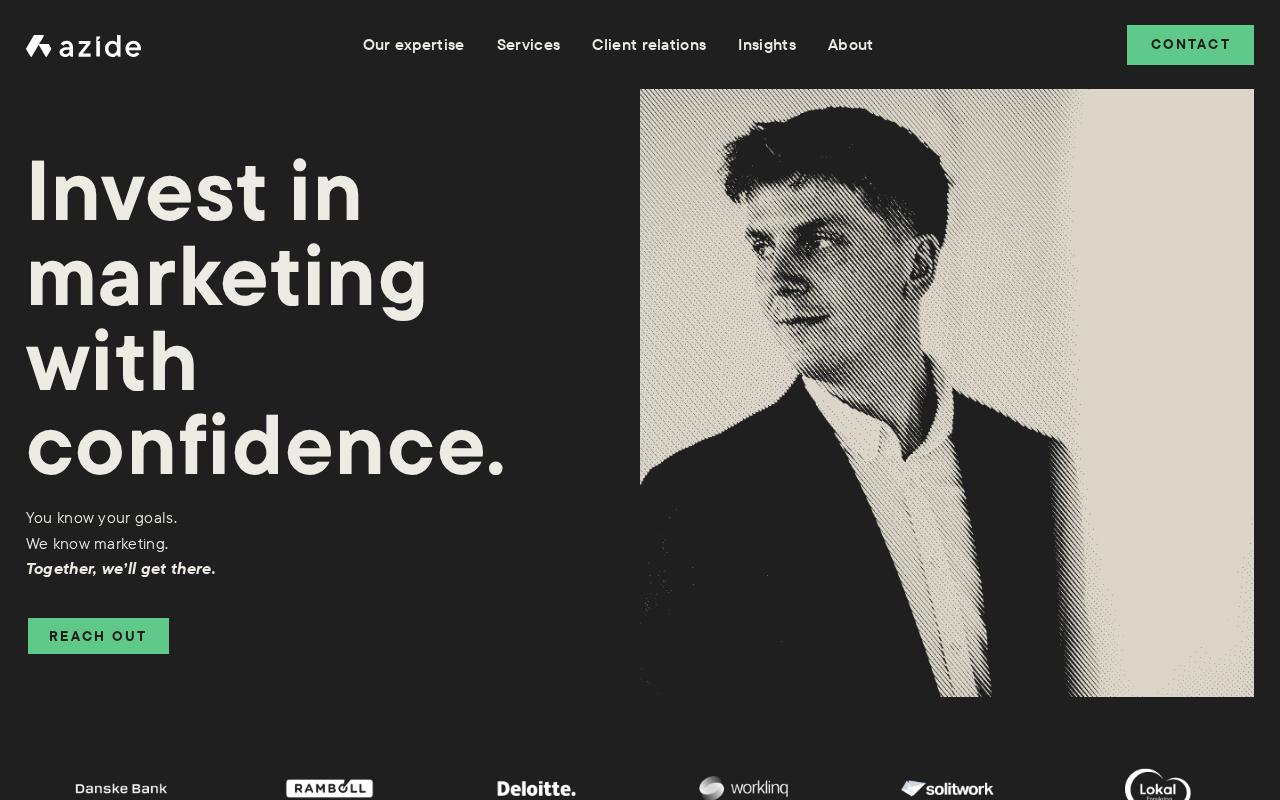Click the We know marketing line
This screenshot has width=1280, height=800.
[97, 544]
